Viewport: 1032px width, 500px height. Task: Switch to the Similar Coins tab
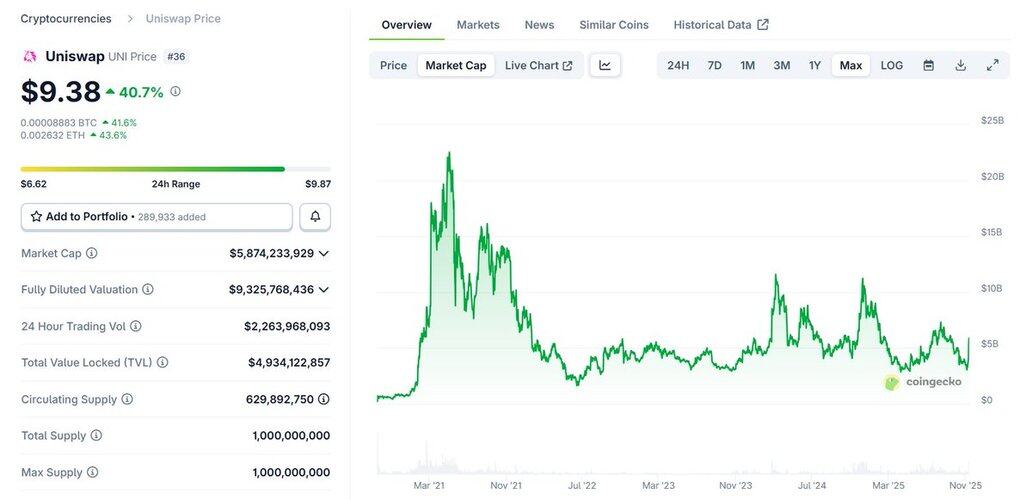click(x=613, y=24)
